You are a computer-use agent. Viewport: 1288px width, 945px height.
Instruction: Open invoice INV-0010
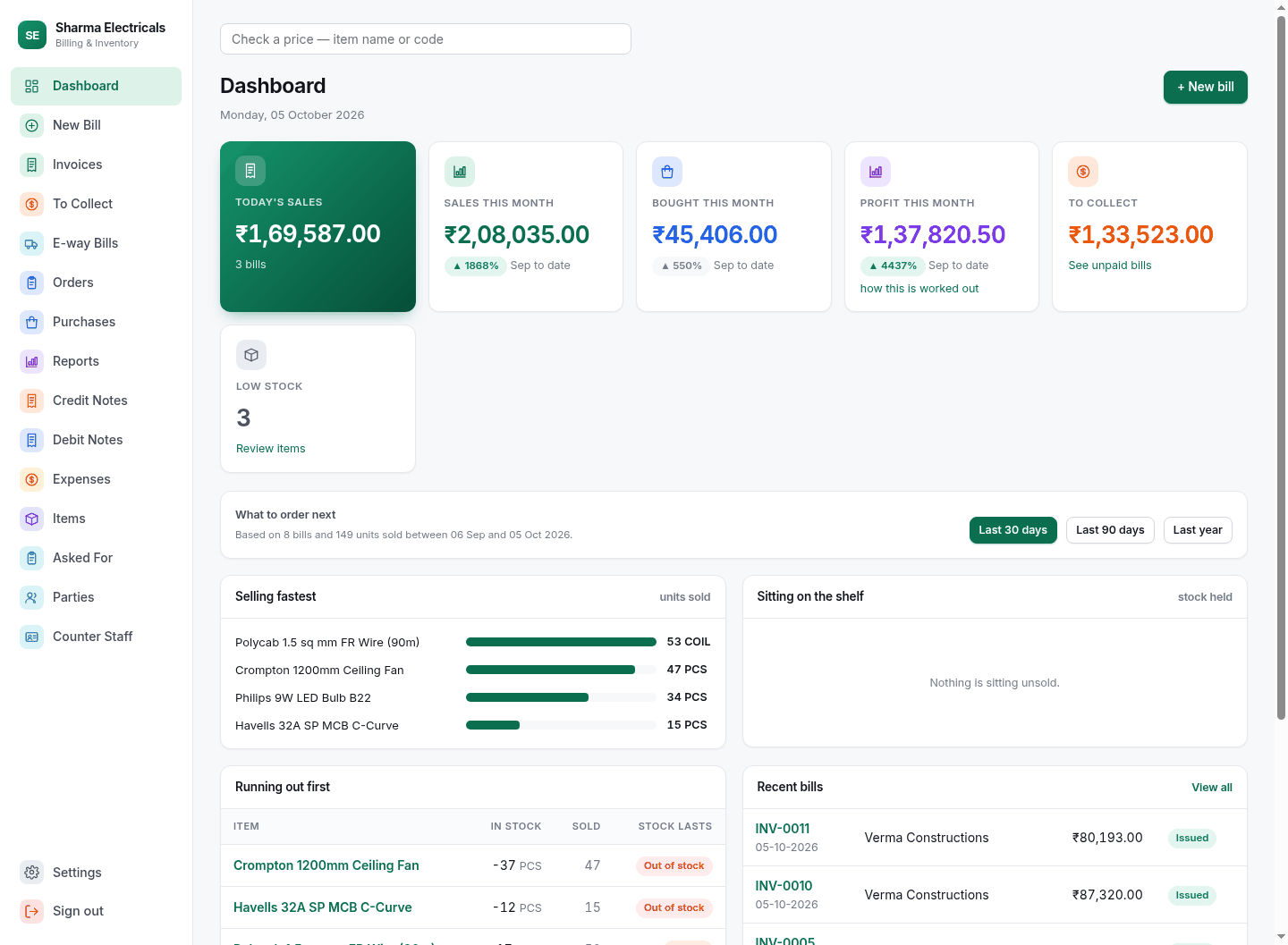pyautogui.click(x=784, y=886)
